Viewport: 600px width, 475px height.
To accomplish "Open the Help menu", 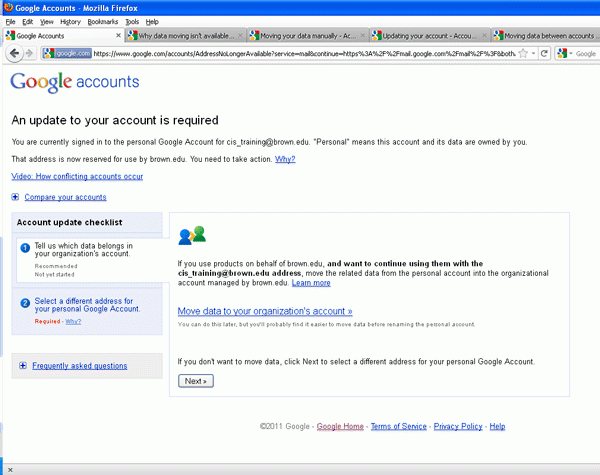I will (152, 22).
